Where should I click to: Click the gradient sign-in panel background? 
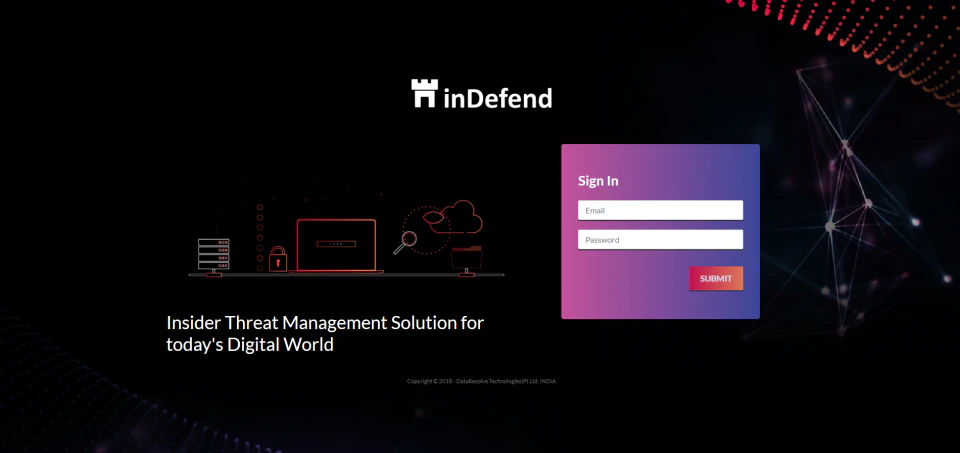pyautogui.click(x=660, y=300)
